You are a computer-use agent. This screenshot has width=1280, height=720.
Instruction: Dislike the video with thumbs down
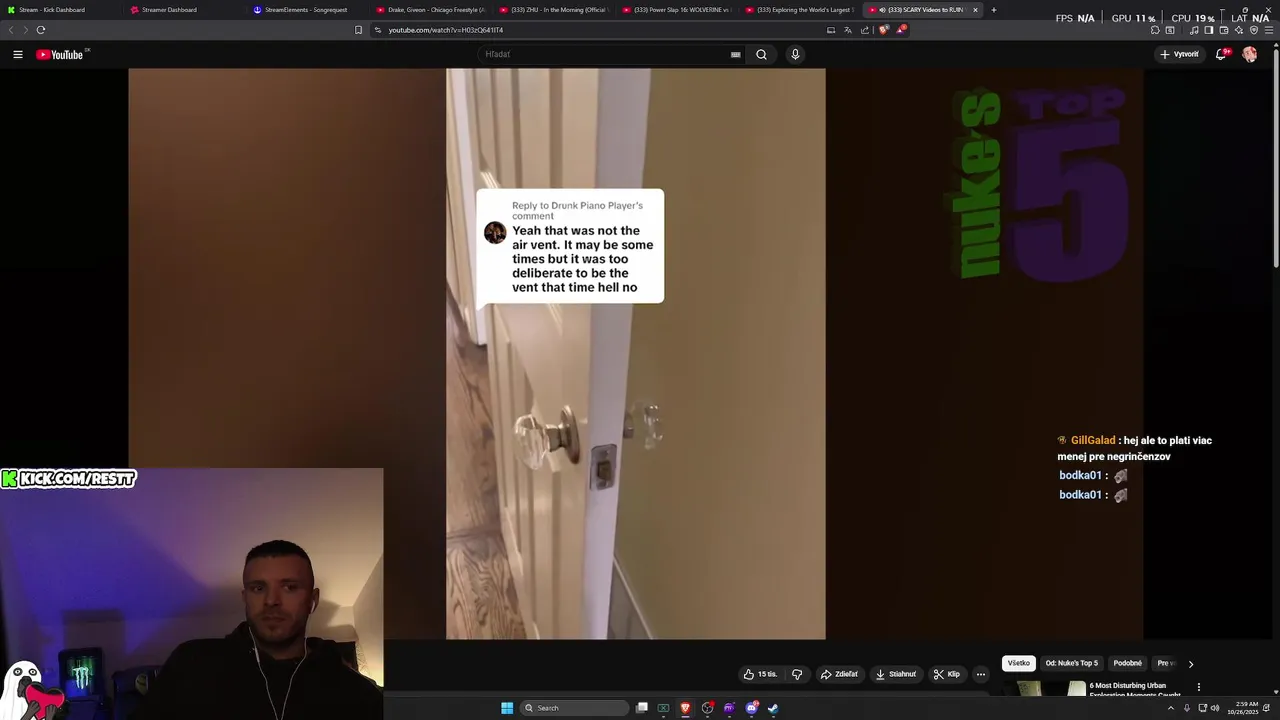(x=797, y=674)
